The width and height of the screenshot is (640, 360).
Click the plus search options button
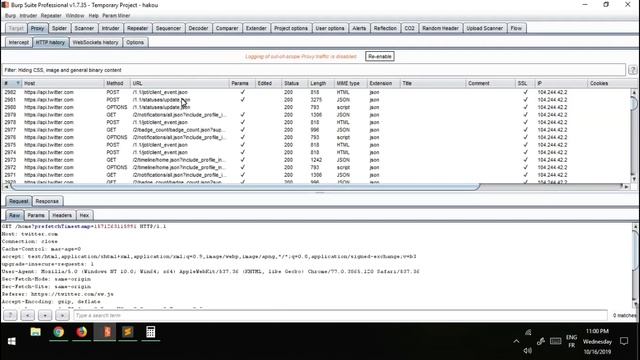(45, 315)
